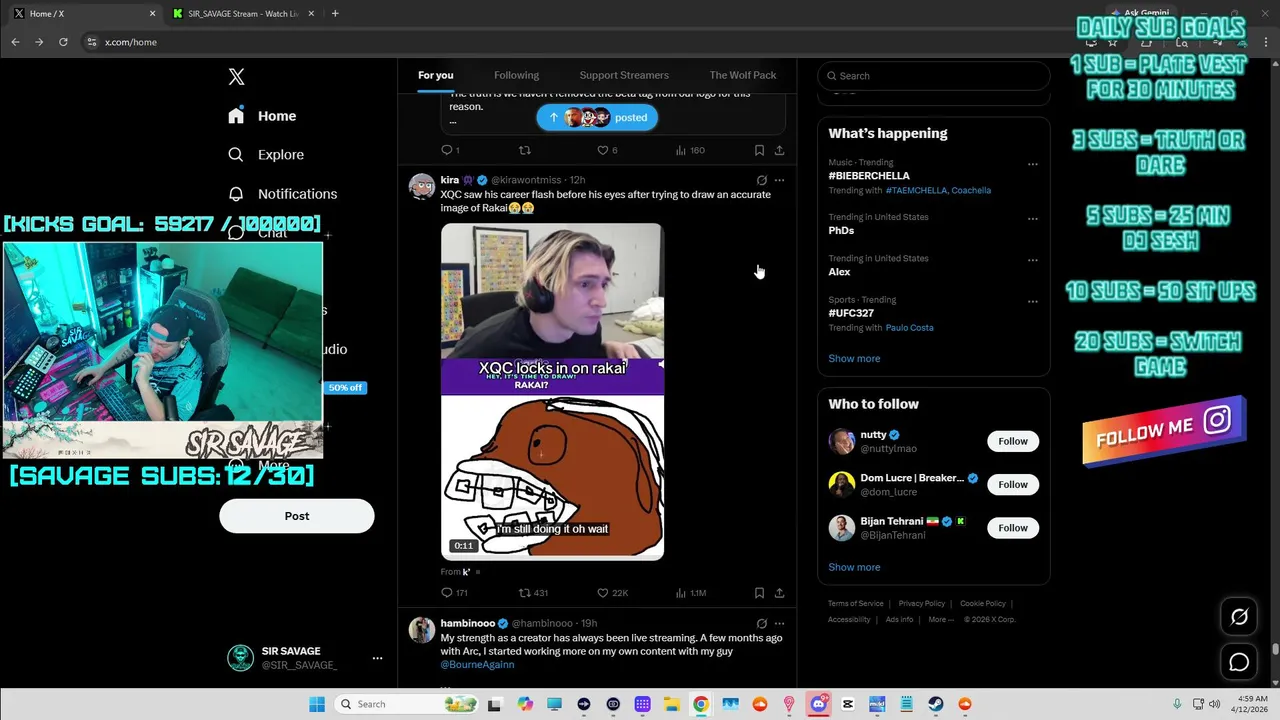Click hambinooo's profile avatar
Image resolution: width=1280 pixels, height=720 pixels.
point(422,629)
